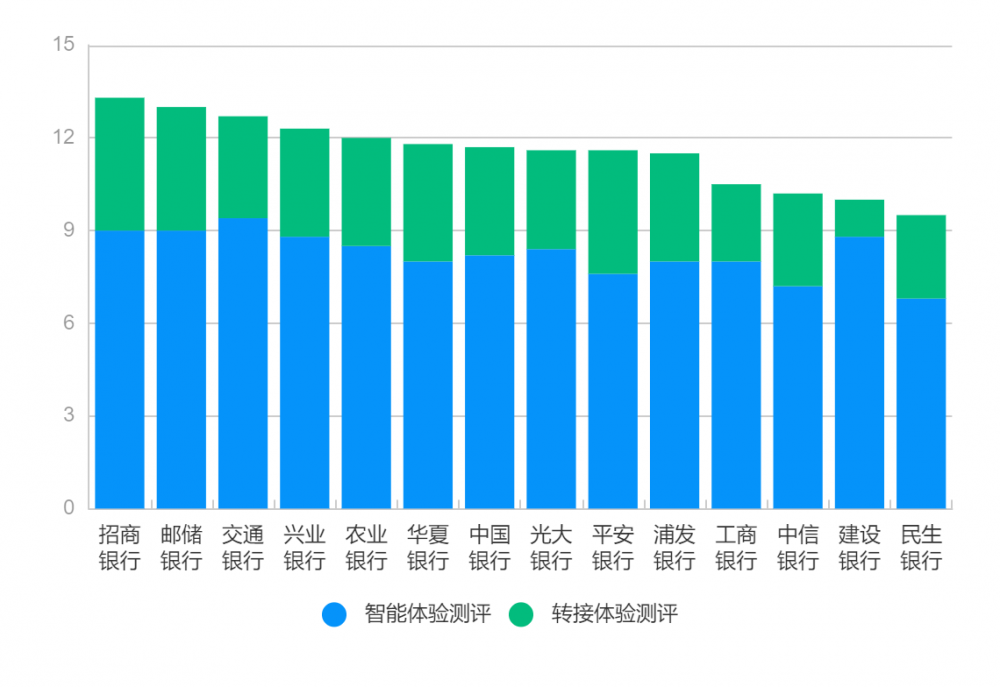The width and height of the screenshot is (1000, 687).
Task: Select the 9 tick label on y-axis
Action: [69, 230]
